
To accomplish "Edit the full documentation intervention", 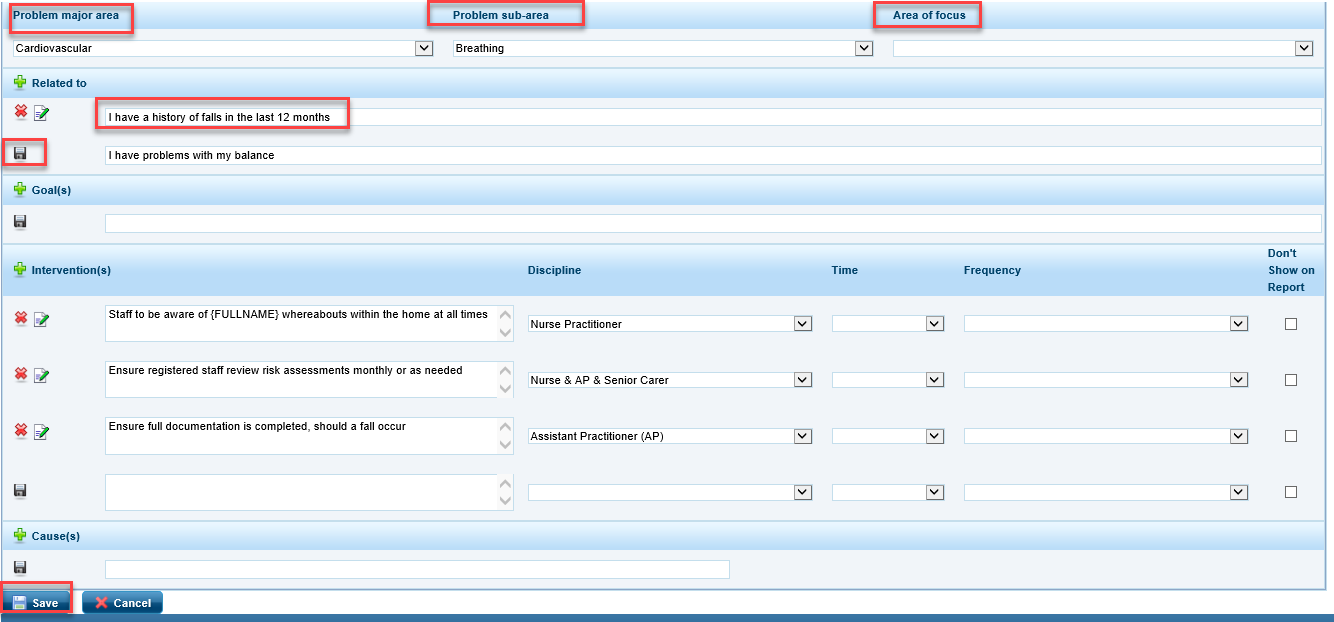I will (x=41, y=431).
